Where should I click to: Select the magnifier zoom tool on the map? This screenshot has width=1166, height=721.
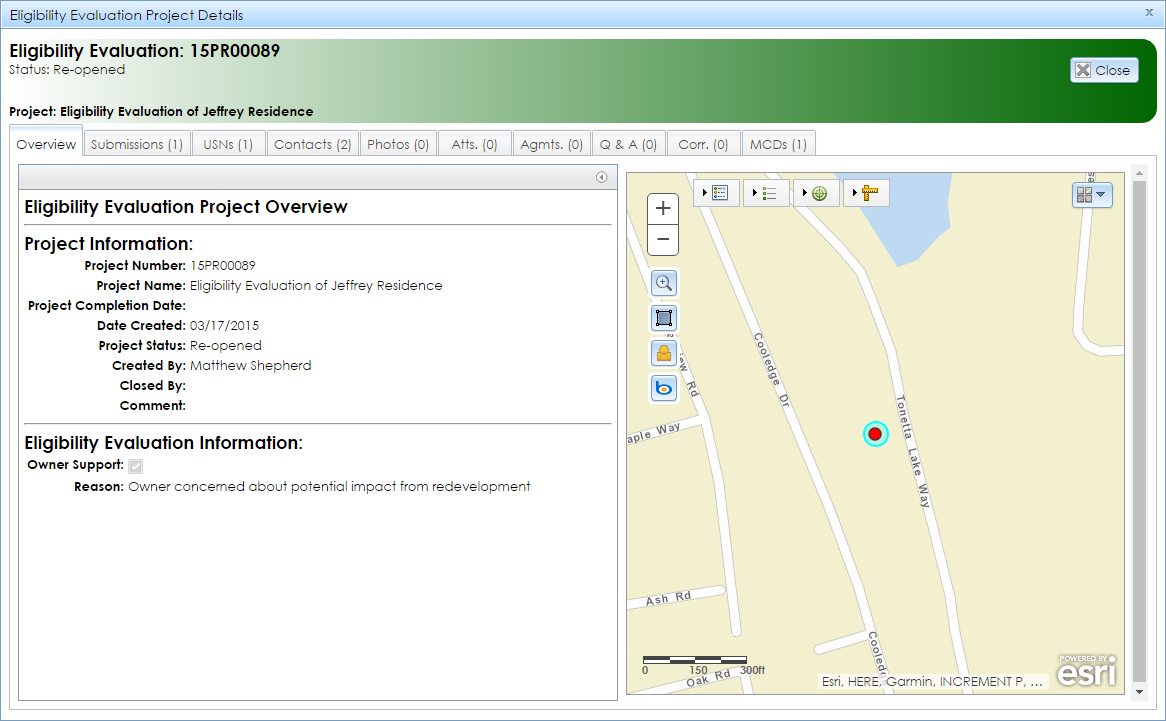[663, 283]
